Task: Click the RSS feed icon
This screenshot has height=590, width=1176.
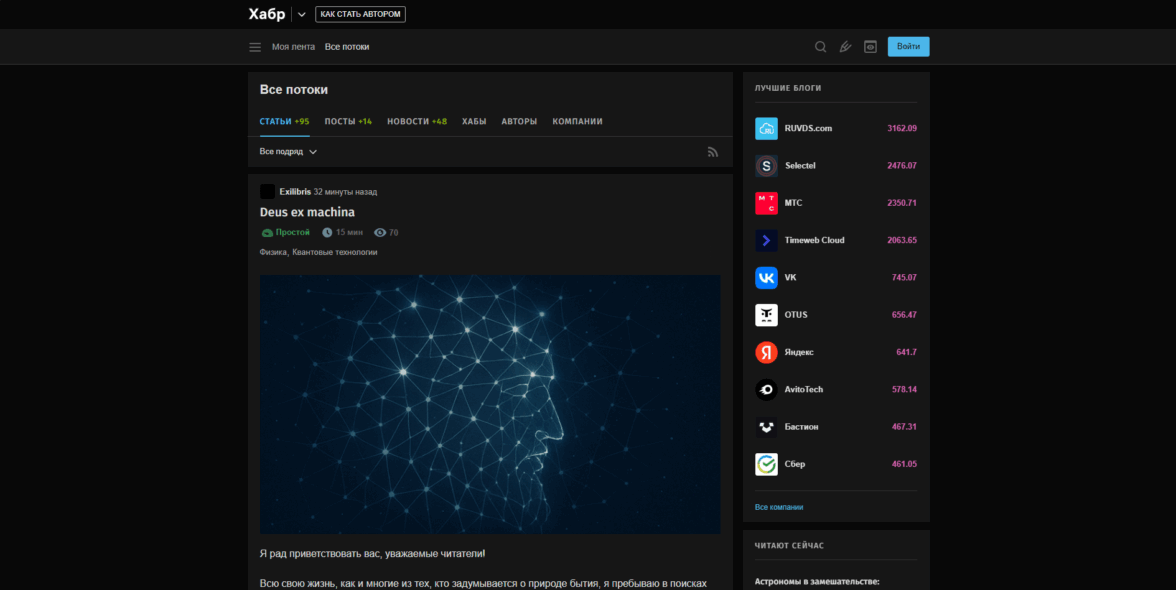Action: [x=713, y=152]
